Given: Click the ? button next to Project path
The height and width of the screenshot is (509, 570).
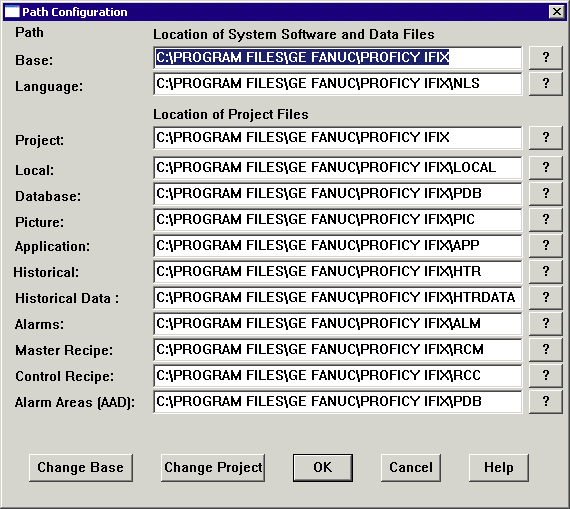Looking at the screenshot, I should pos(546,137).
